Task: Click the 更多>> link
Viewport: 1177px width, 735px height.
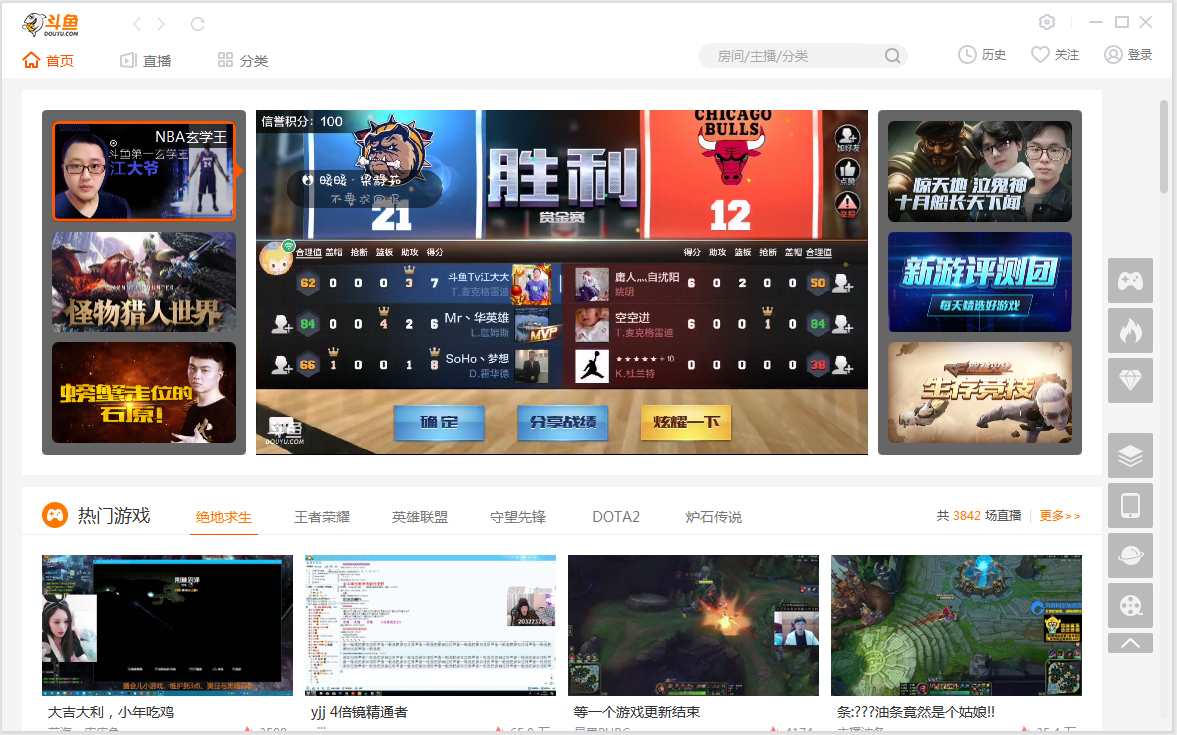Action: [x=1060, y=516]
